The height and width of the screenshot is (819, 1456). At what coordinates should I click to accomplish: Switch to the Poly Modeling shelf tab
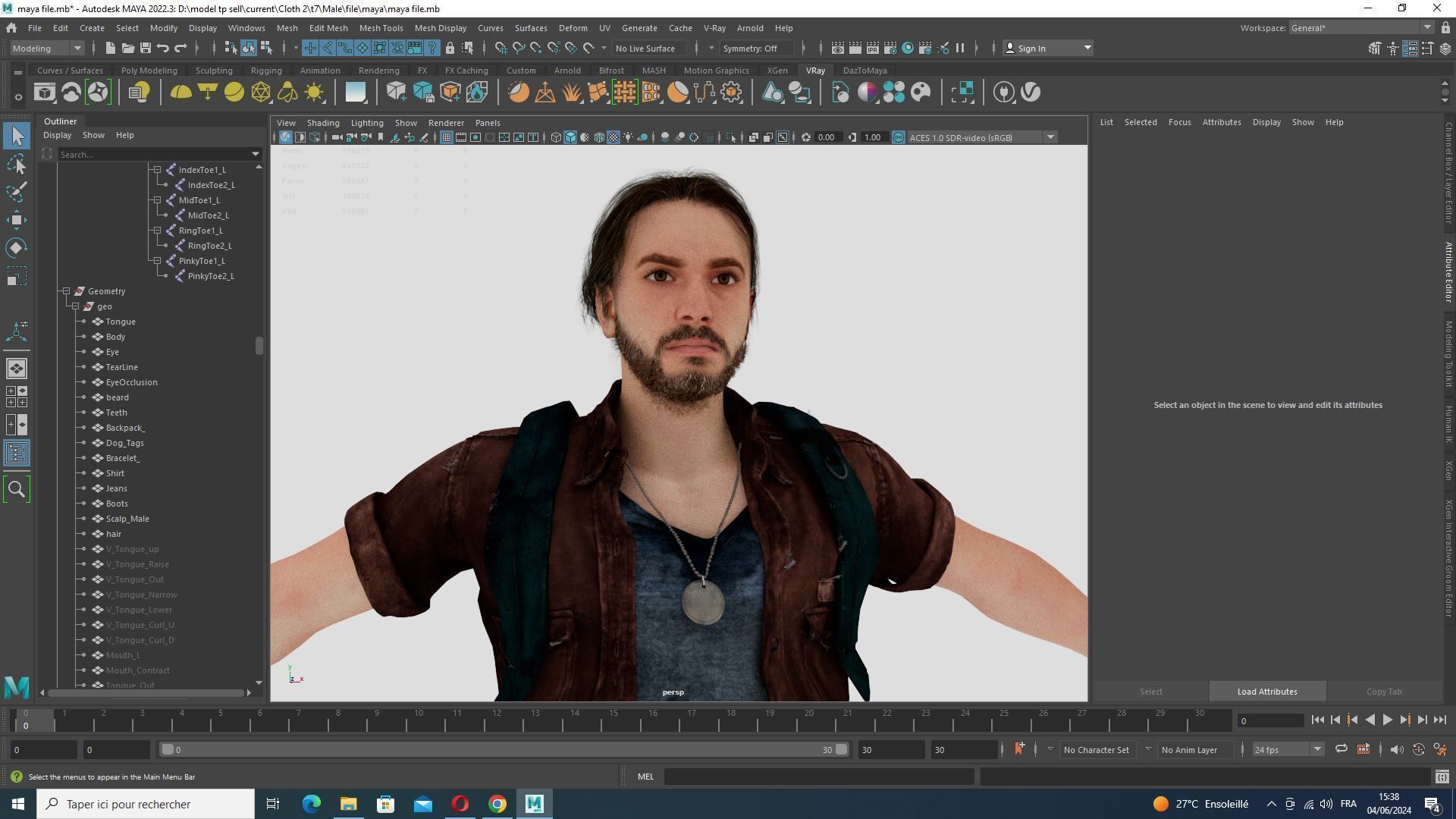pyautogui.click(x=149, y=71)
